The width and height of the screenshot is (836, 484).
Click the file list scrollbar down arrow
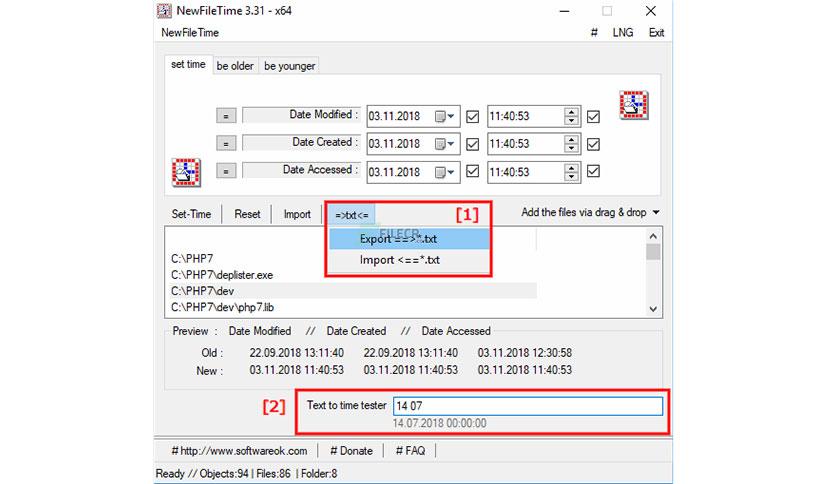[653, 309]
